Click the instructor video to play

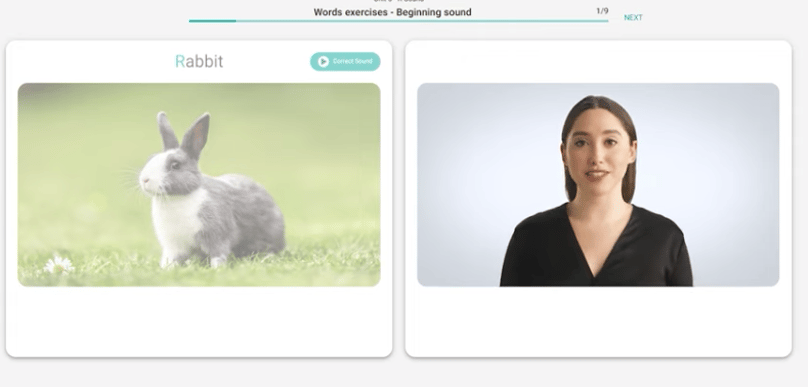598,184
